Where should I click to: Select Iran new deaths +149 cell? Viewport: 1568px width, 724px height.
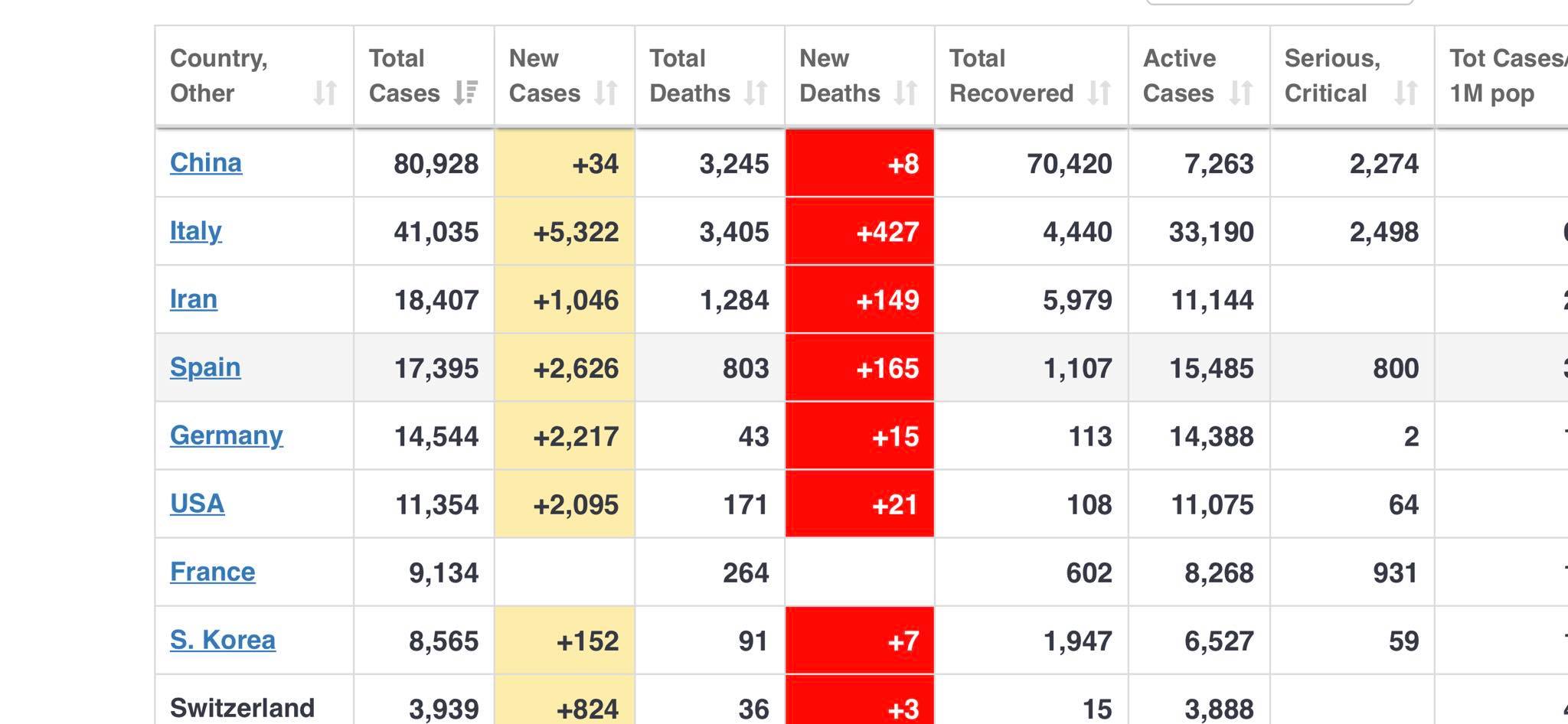click(x=860, y=300)
